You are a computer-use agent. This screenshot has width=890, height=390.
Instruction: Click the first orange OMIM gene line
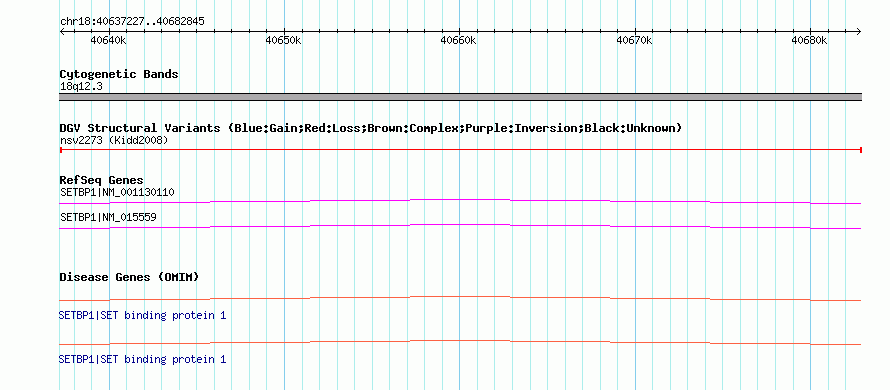point(460,298)
